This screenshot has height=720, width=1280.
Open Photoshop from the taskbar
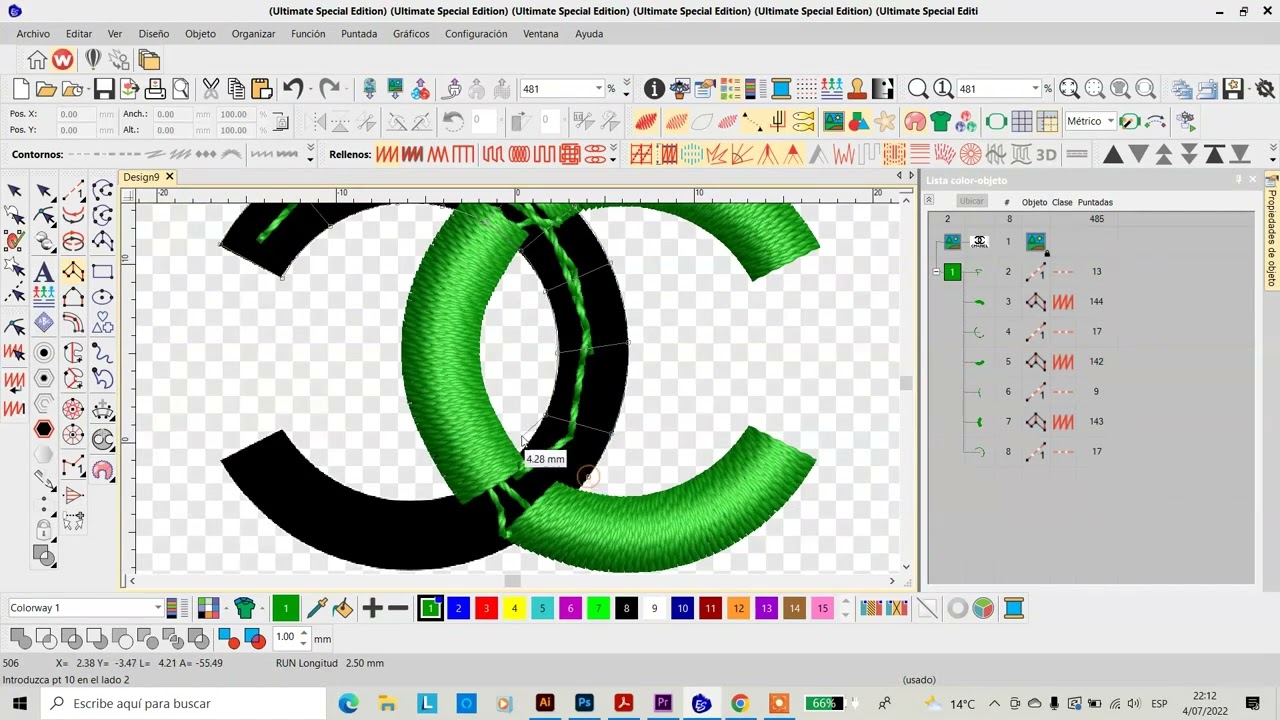584,704
